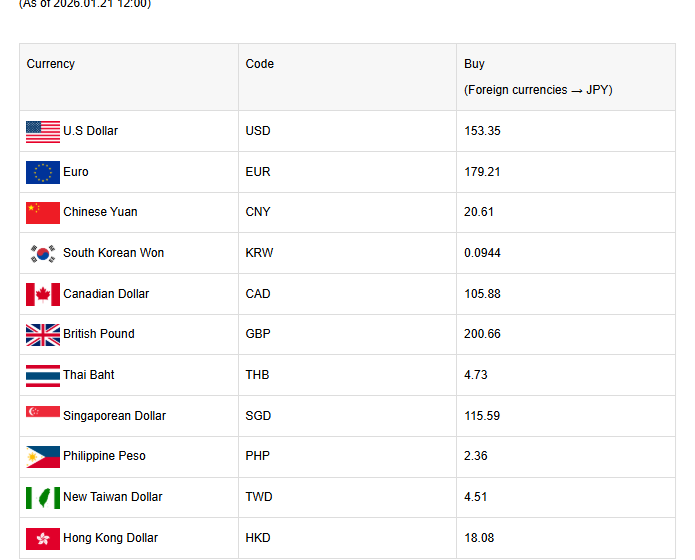Click the Philippine flag icon
Image resolution: width=695 pixels, height=560 pixels.
(x=43, y=456)
